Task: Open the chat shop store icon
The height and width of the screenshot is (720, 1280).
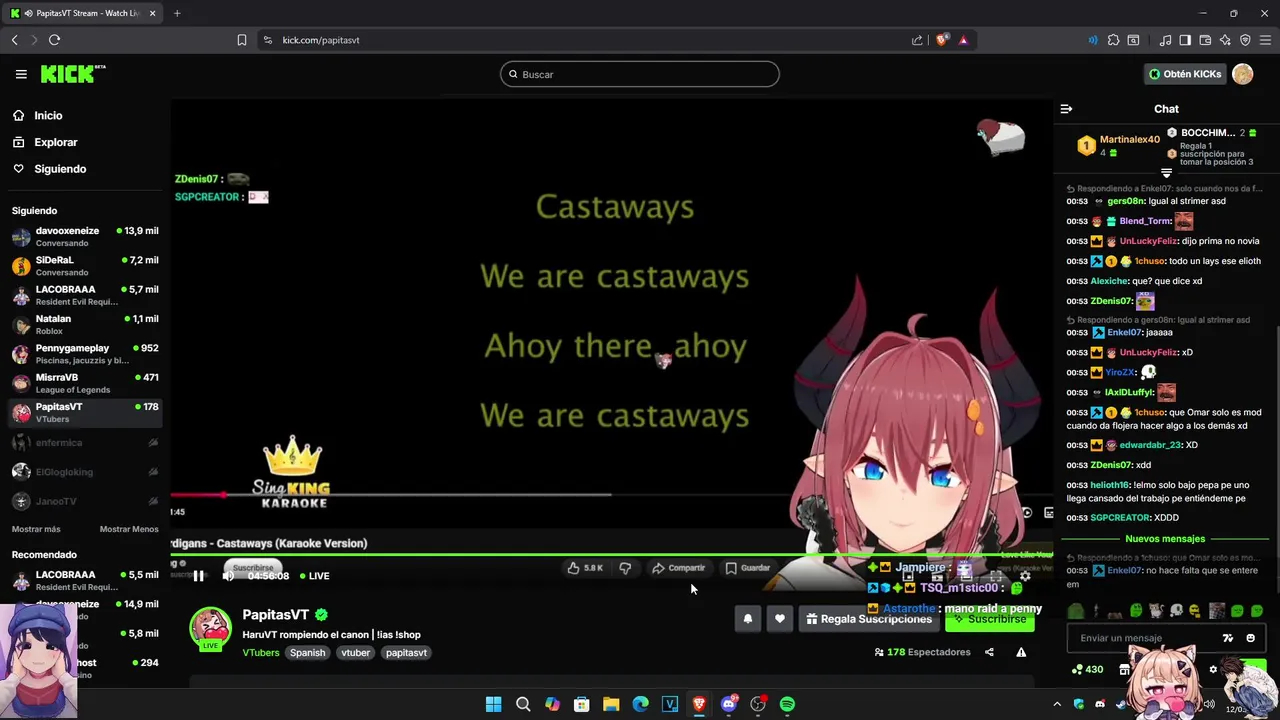Action: coord(1125,669)
